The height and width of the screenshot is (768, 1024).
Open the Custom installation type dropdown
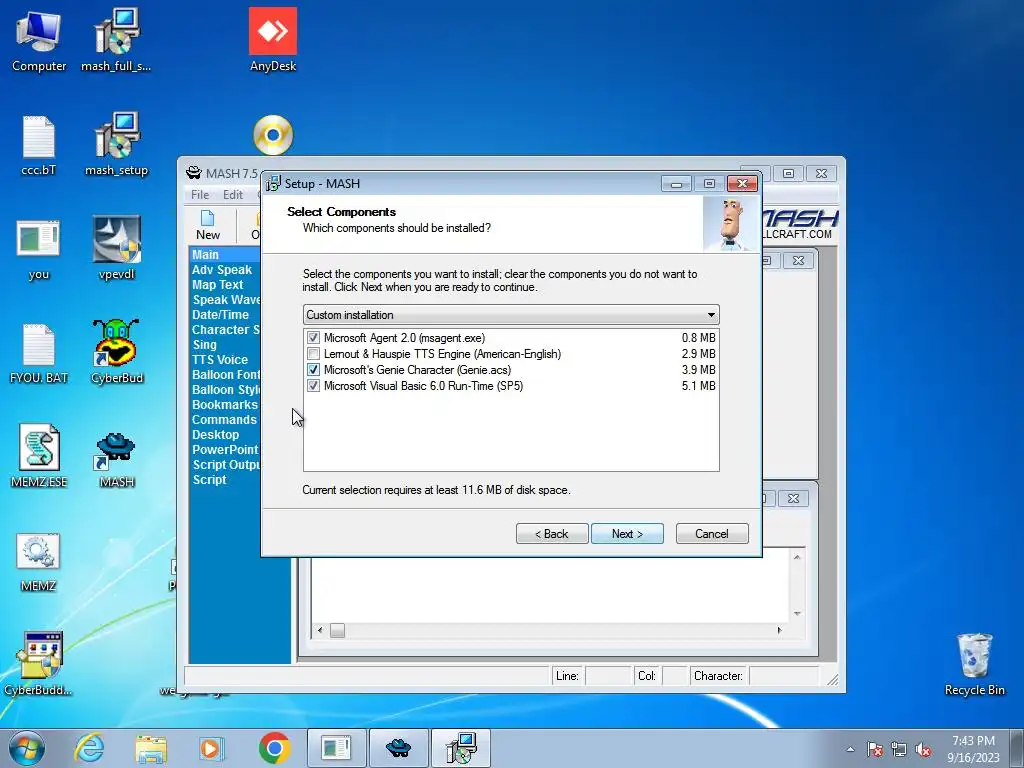511,315
